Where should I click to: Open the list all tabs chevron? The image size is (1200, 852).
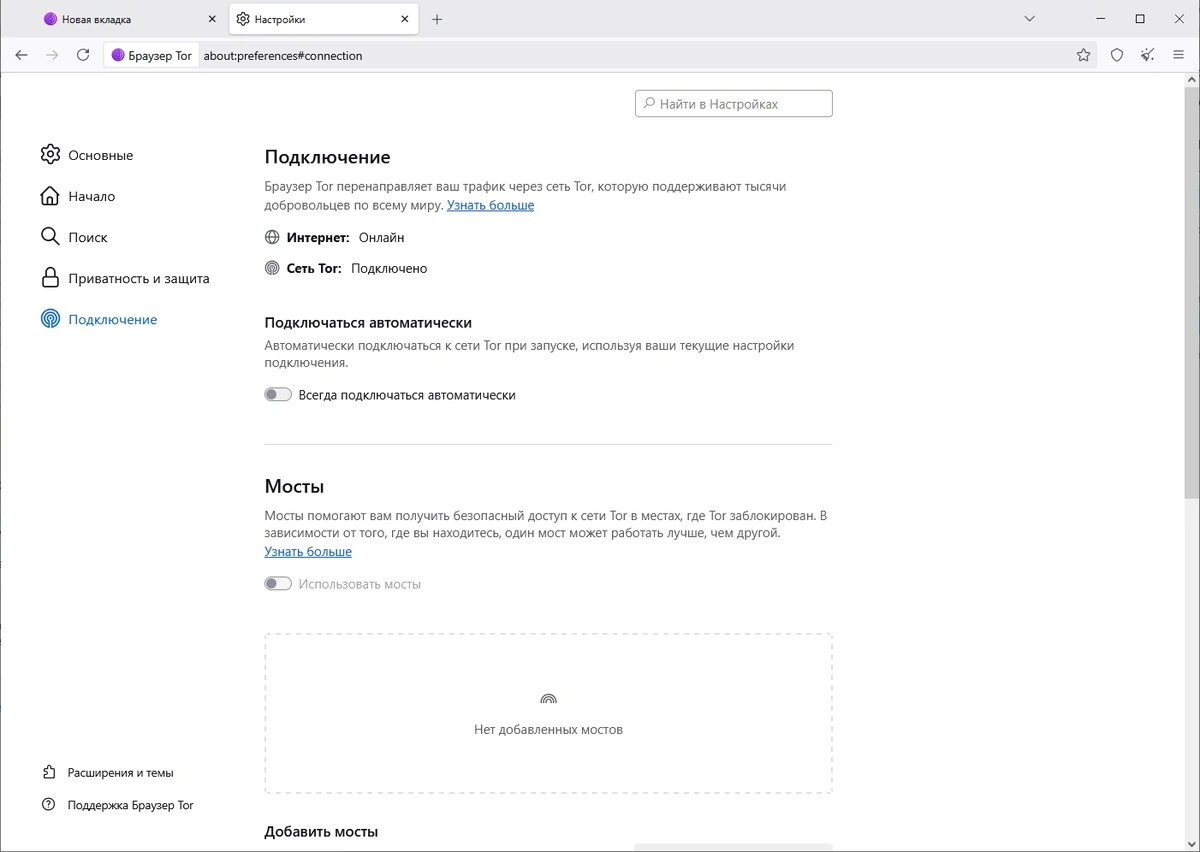tap(1030, 19)
